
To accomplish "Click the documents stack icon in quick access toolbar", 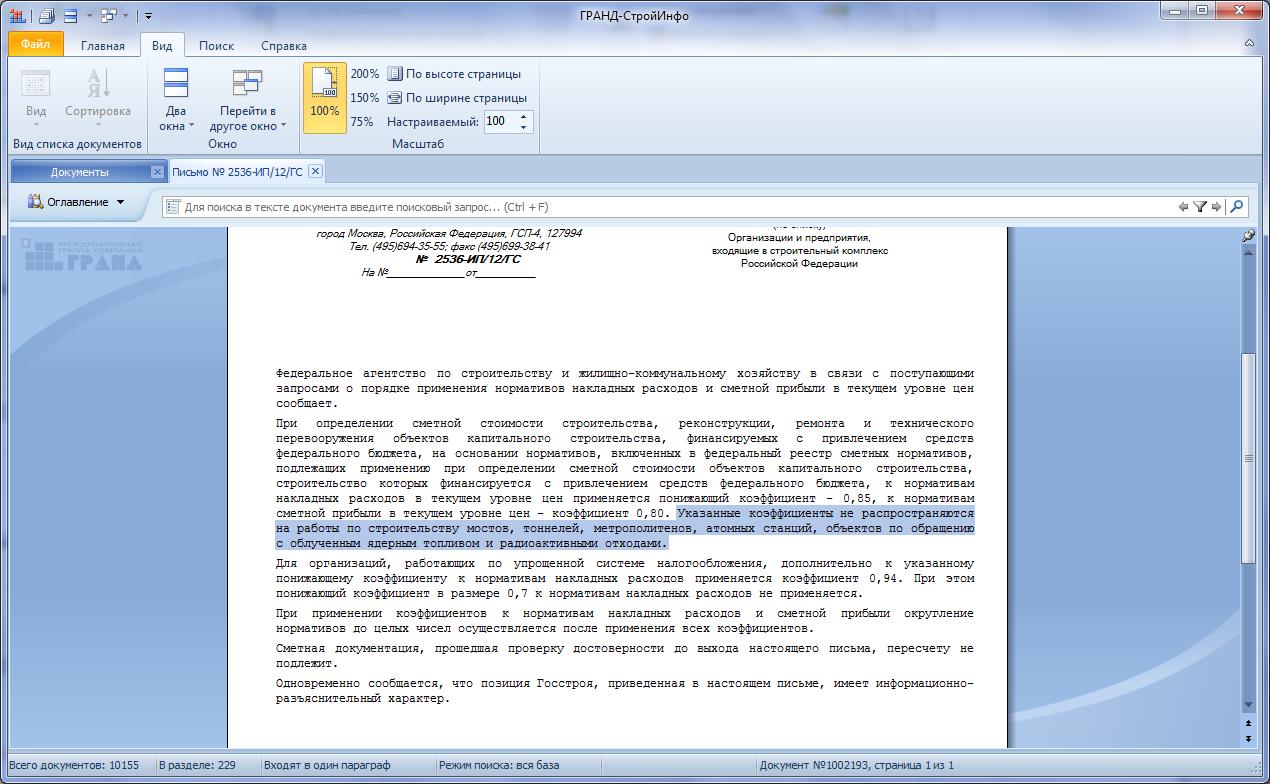I will click(47, 16).
